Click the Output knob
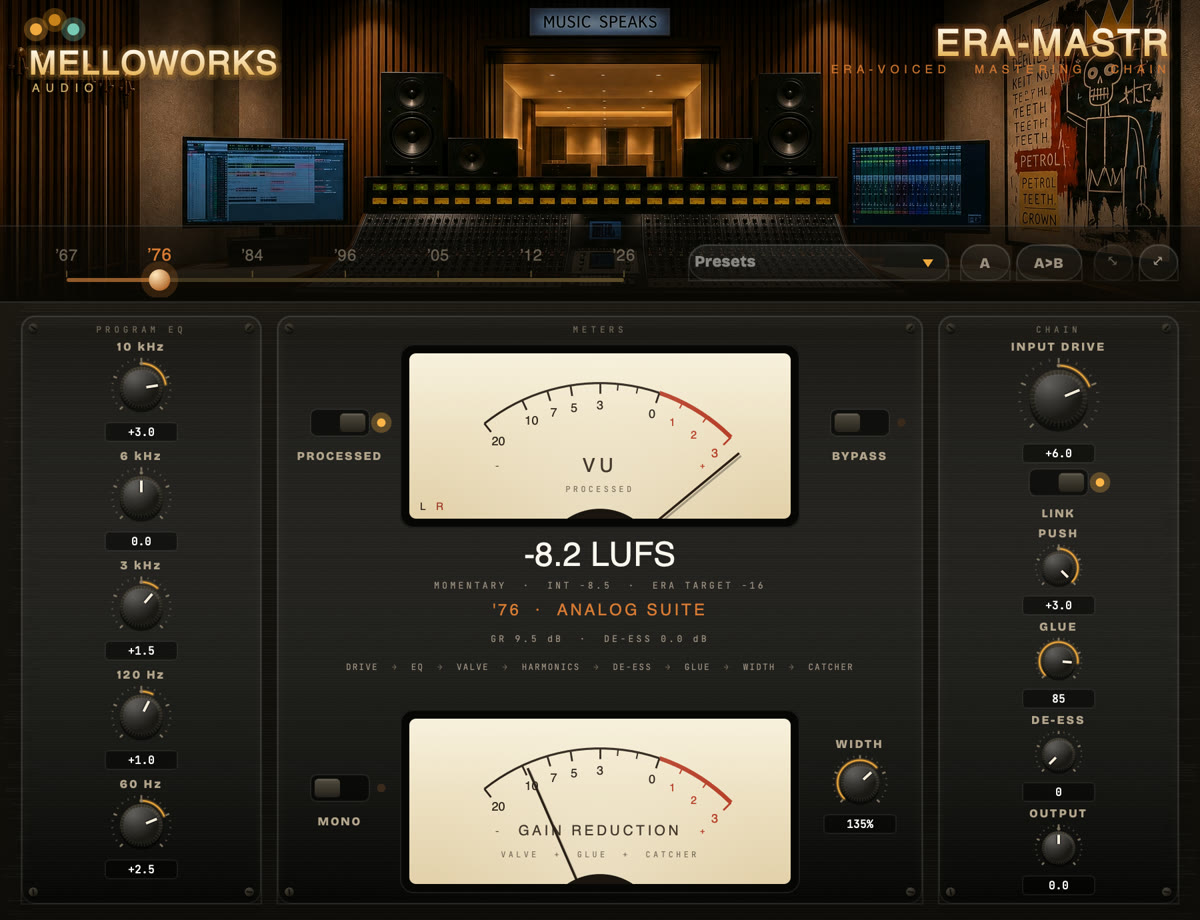This screenshot has height=920, width=1200. click(x=1058, y=848)
